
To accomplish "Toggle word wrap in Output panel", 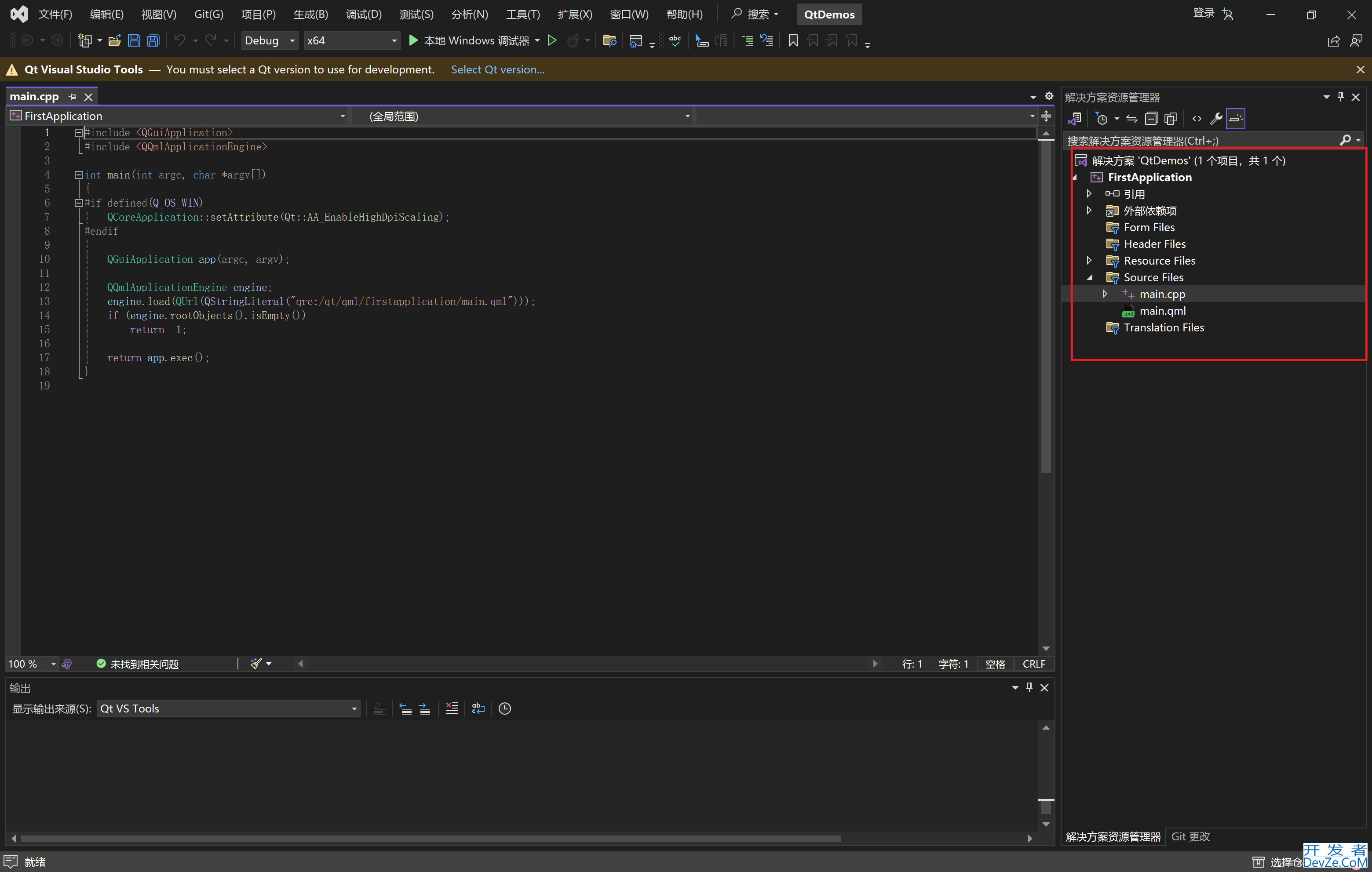I will point(478,708).
